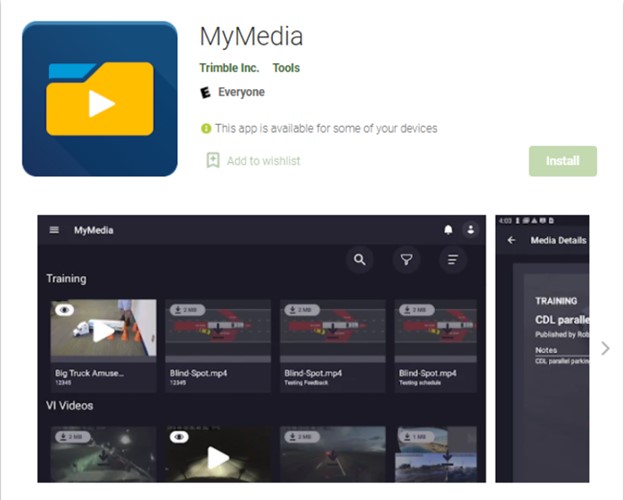The image size is (624, 500).
Task: Open Blind-Spot.mp4 Testing Feedback thumbnail
Action: point(333,331)
